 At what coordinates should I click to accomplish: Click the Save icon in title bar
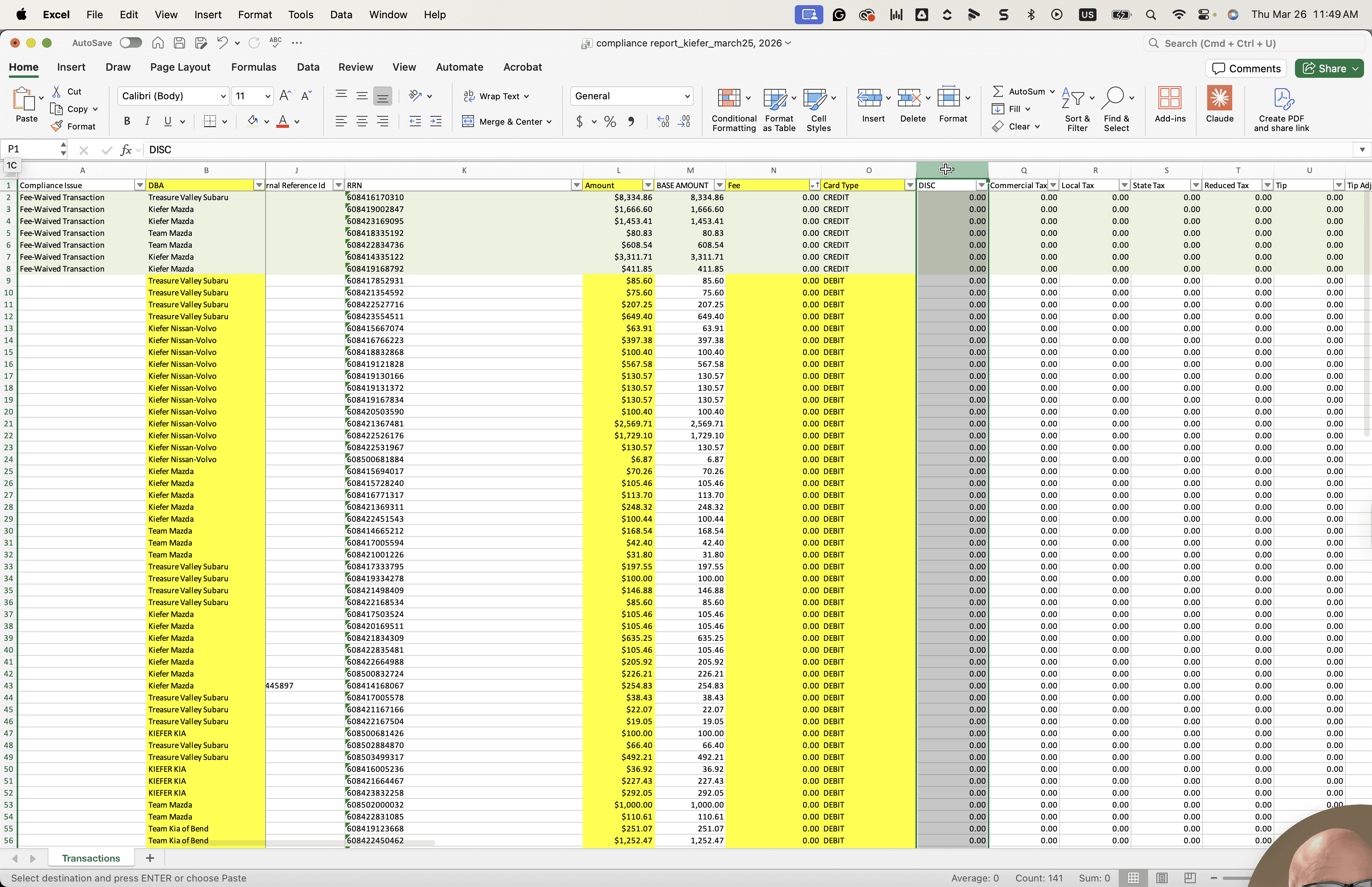click(x=179, y=42)
